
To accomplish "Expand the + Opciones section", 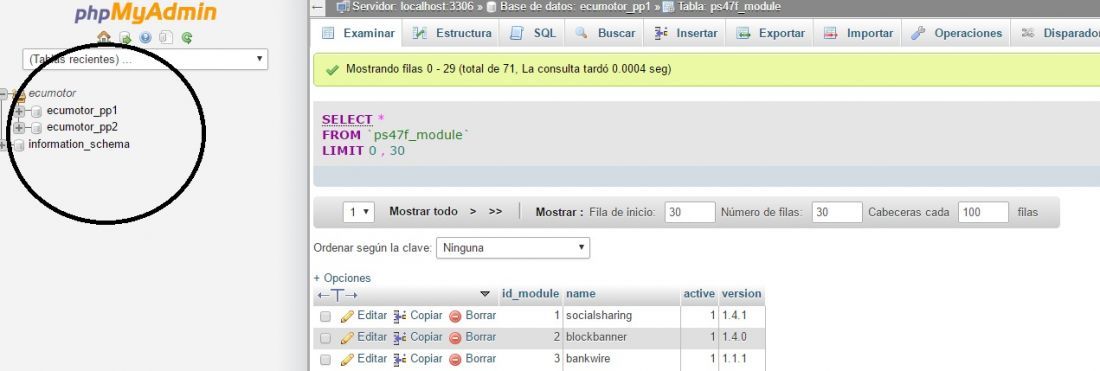I will click(x=342, y=278).
